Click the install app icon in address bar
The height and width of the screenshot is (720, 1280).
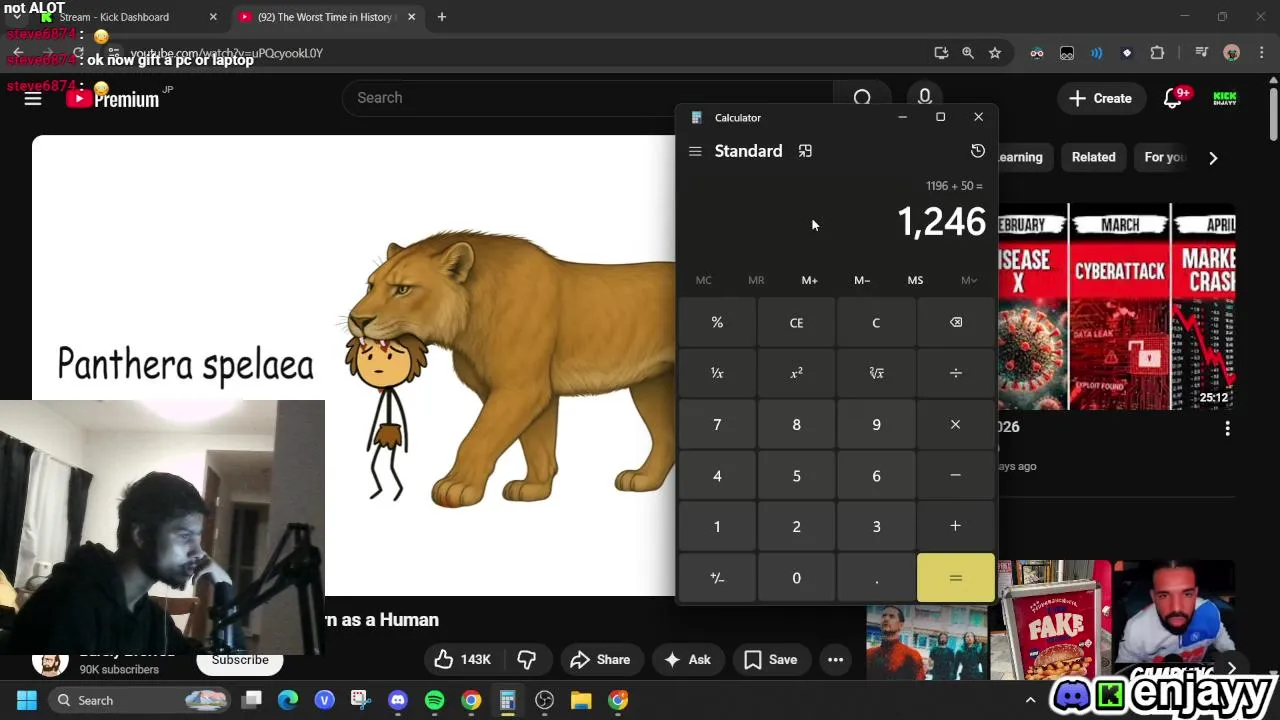941,53
